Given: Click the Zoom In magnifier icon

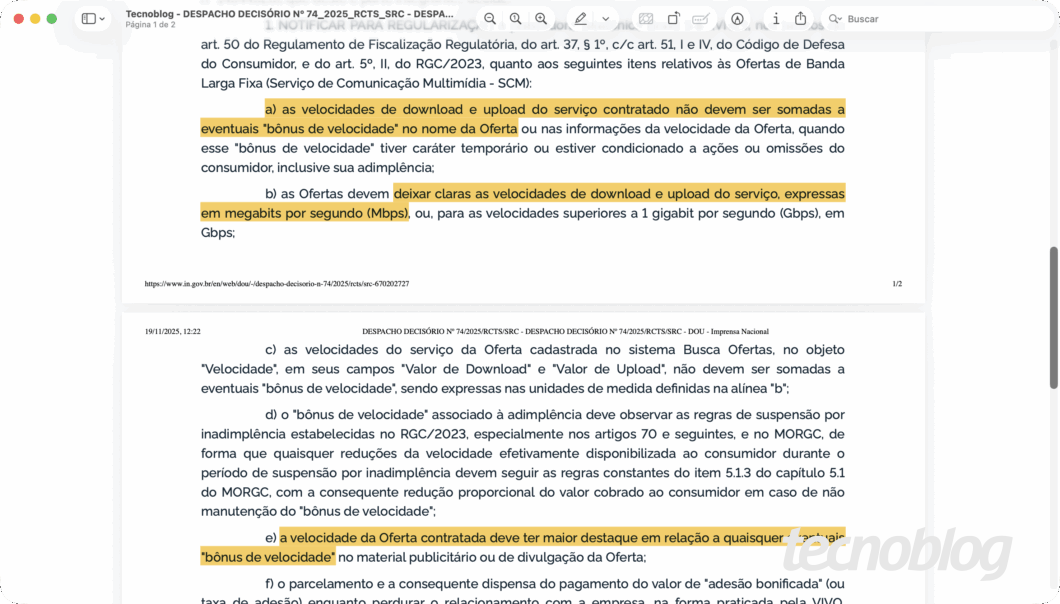Looking at the screenshot, I should pyautogui.click(x=540, y=18).
